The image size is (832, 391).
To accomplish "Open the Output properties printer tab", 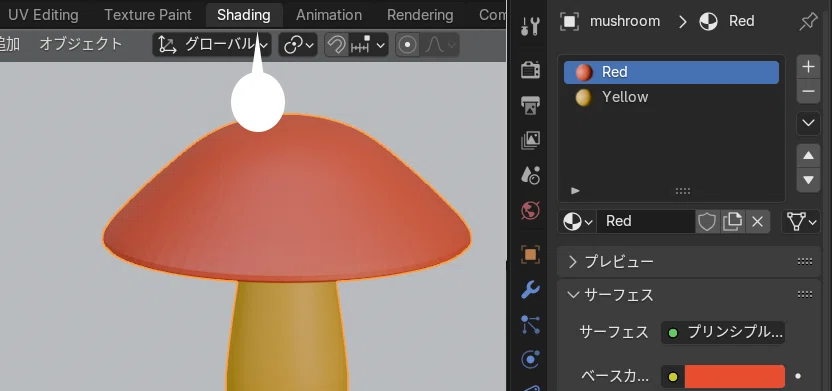I will 530,105.
